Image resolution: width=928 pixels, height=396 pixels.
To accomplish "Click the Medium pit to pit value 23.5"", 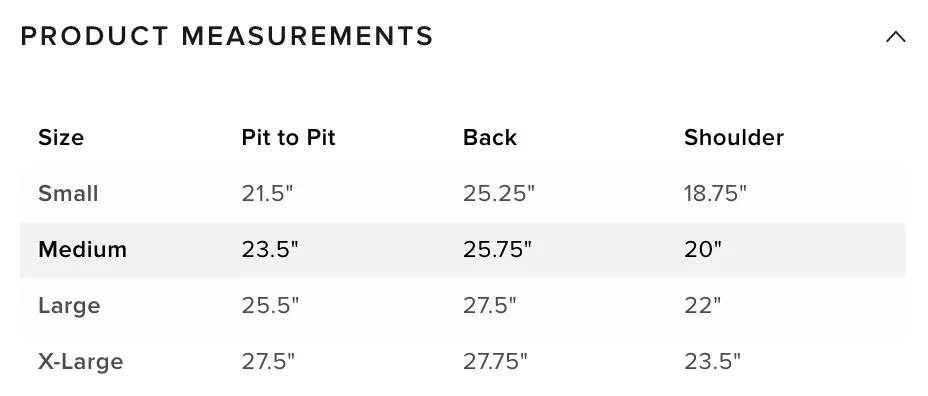I will 270,249.
